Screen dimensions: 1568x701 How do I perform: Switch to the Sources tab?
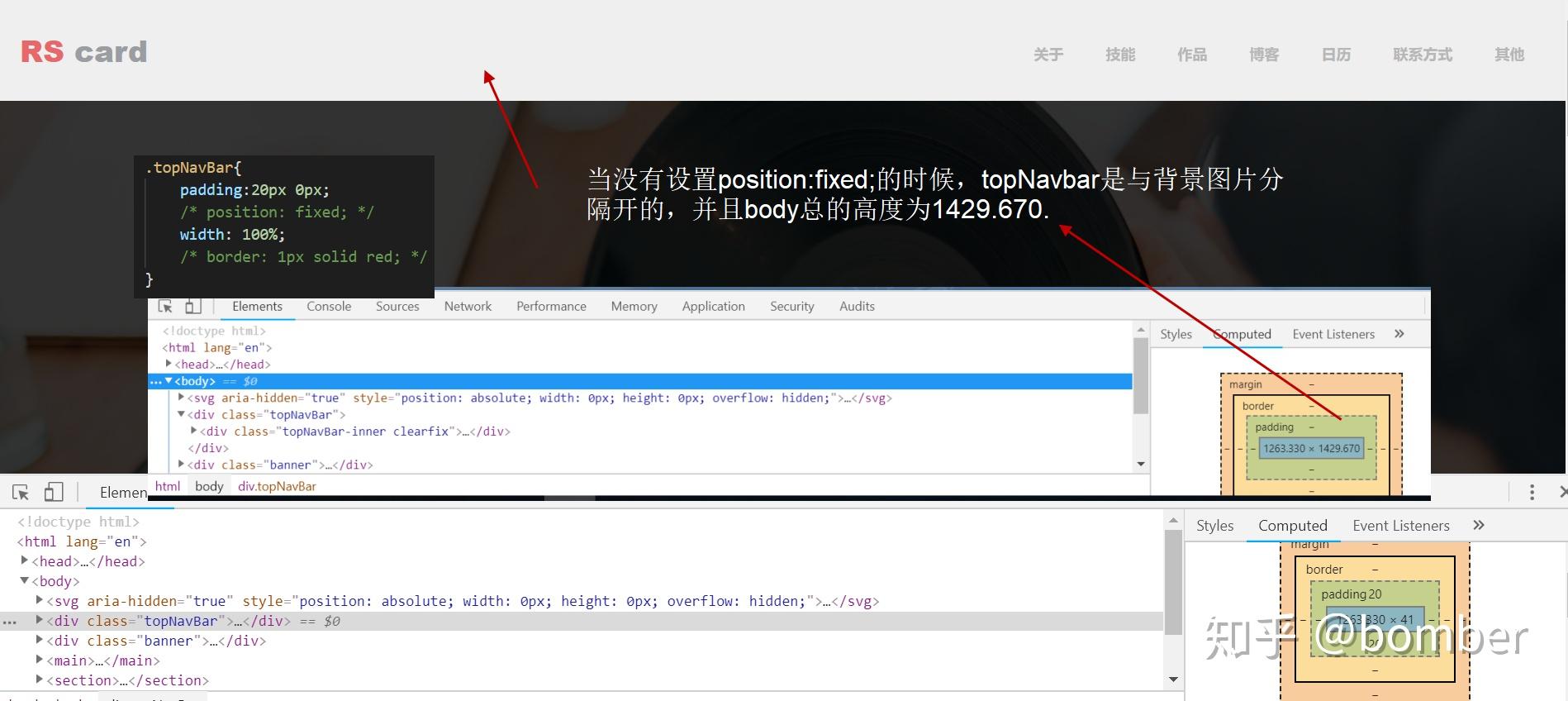(397, 306)
